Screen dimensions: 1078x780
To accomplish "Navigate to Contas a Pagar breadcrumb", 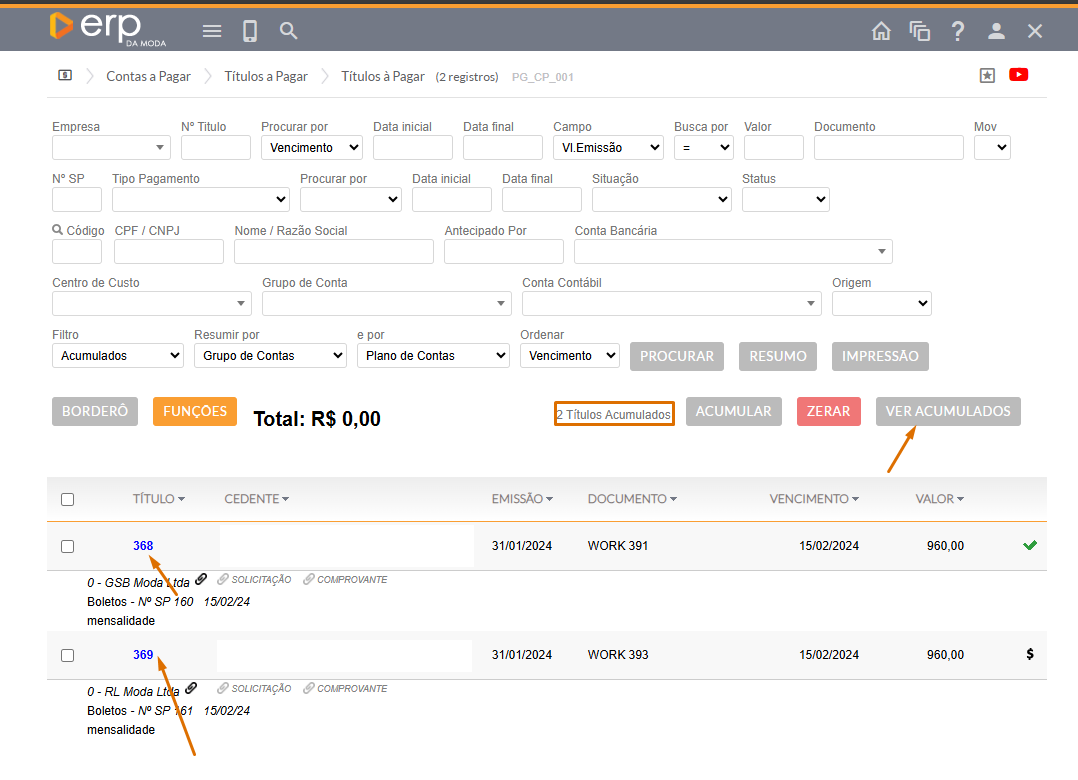I will pos(148,76).
